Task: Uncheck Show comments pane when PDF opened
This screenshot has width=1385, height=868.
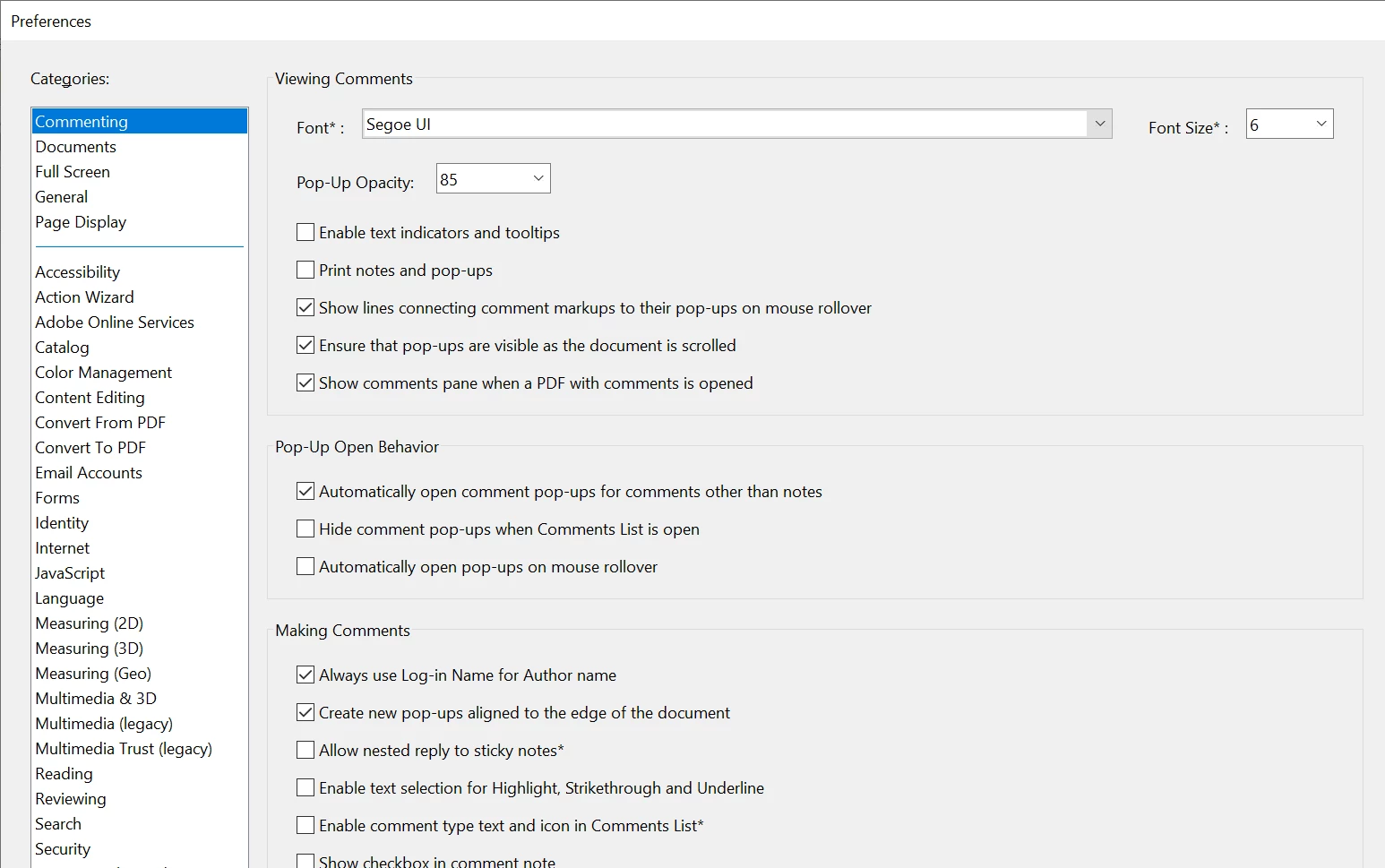Action: pyautogui.click(x=305, y=383)
